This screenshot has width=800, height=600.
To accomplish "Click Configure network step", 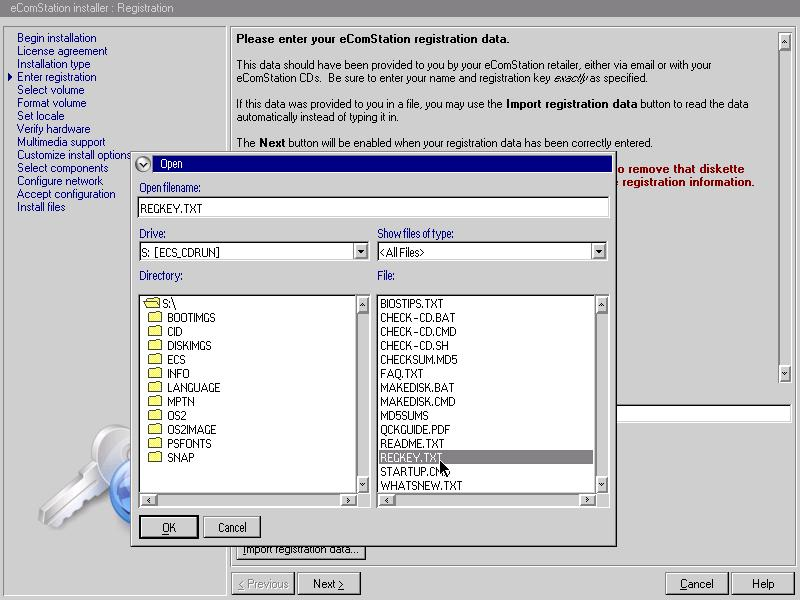I will (x=60, y=181).
